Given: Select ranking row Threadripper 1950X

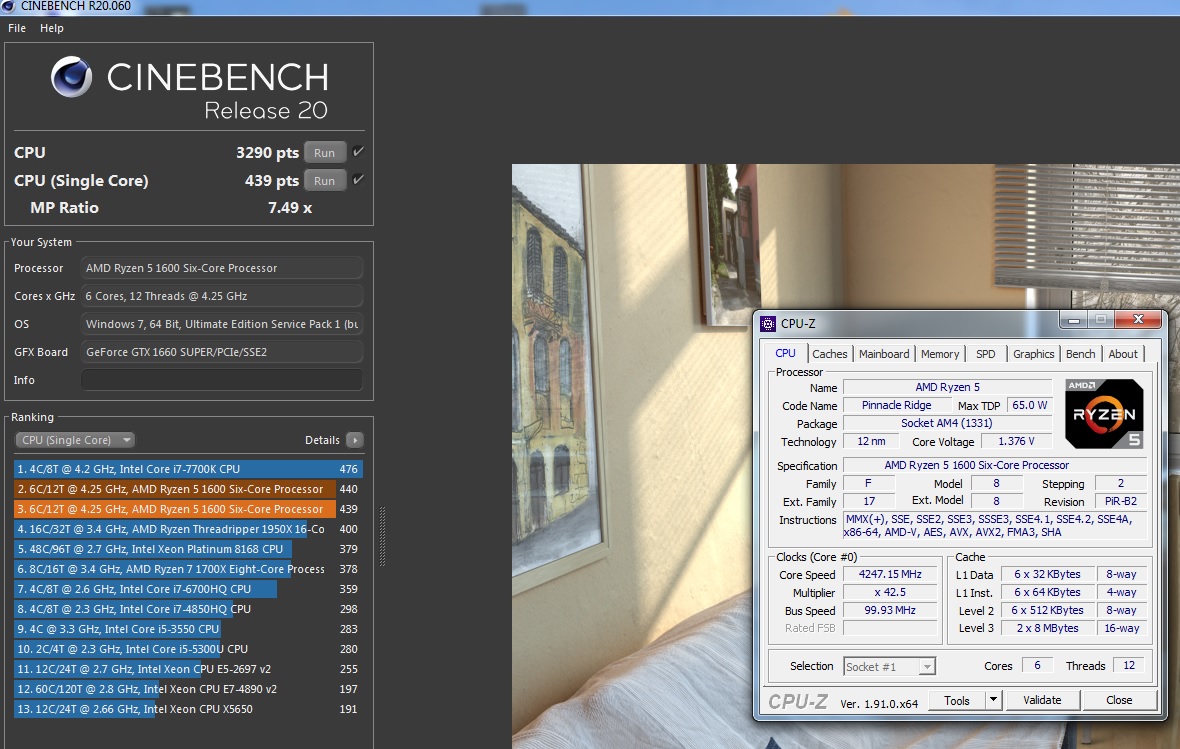Looking at the screenshot, I should click(188, 529).
